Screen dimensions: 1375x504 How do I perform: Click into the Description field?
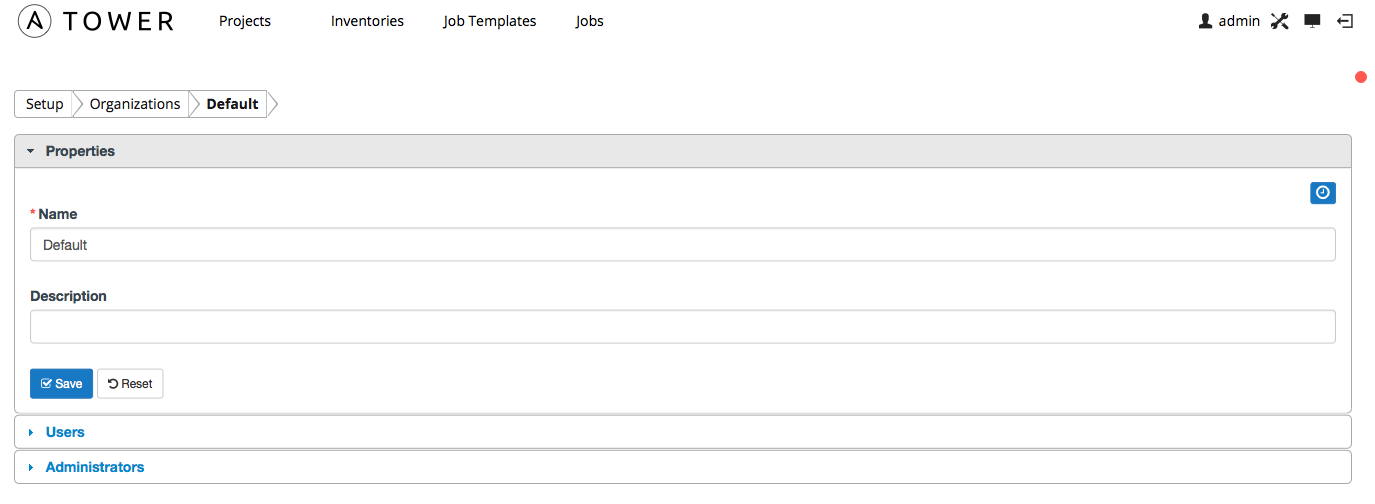[x=683, y=327]
